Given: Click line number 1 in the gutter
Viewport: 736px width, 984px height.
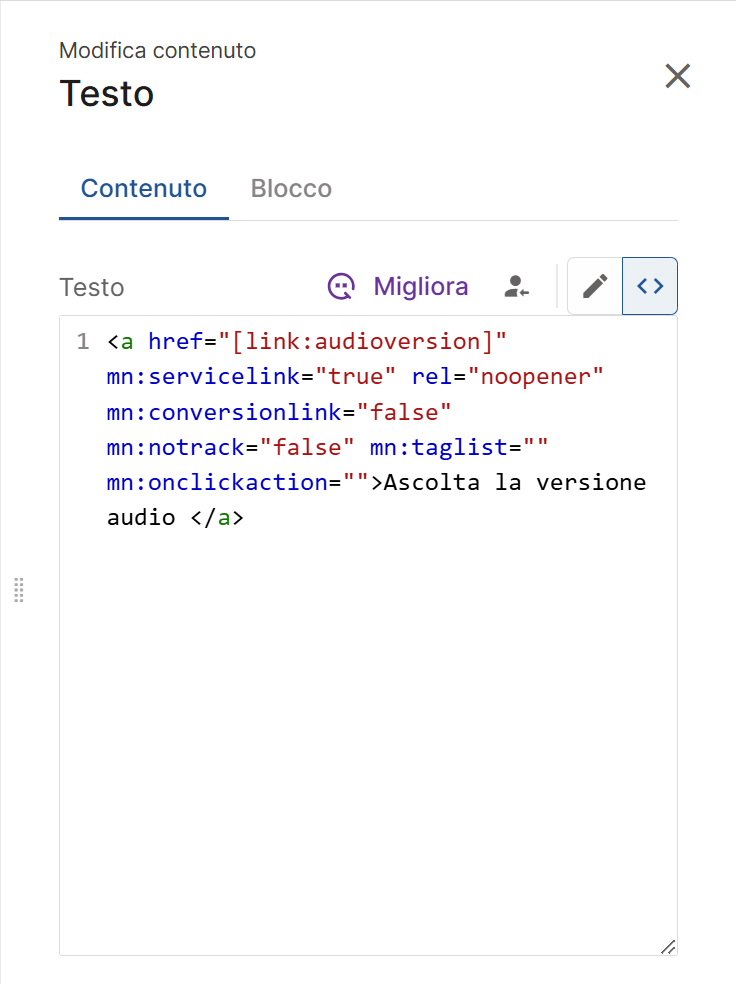Looking at the screenshot, I should coord(83,342).
